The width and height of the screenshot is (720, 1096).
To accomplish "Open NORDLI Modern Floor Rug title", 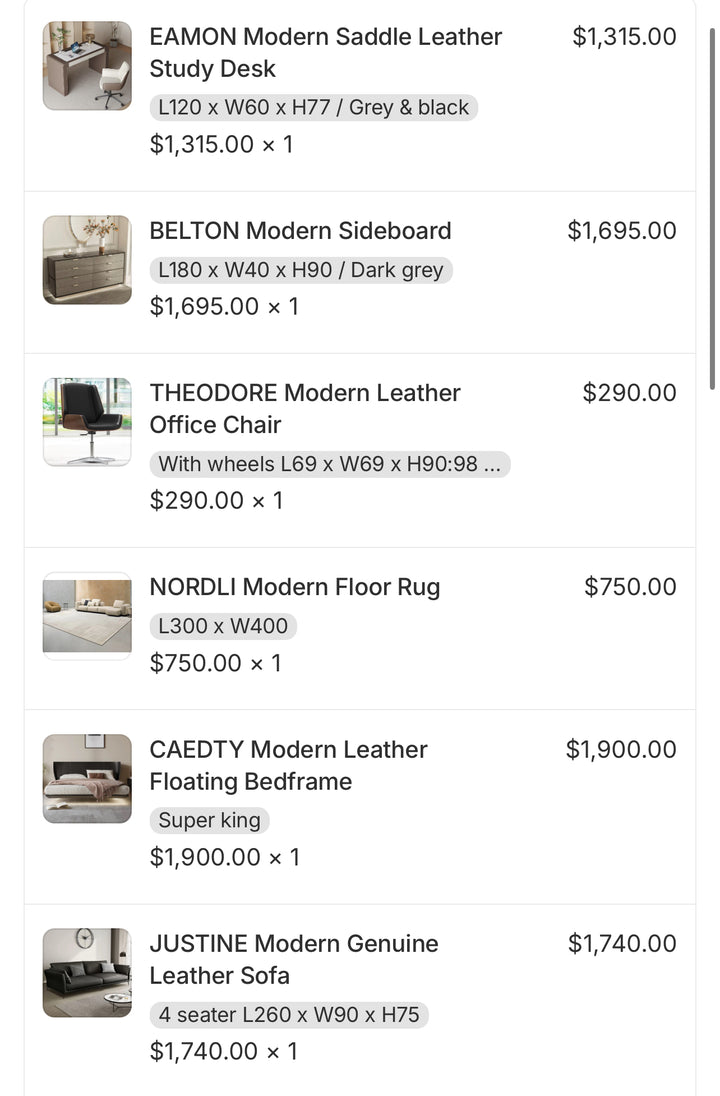I will tap(294, 587).
